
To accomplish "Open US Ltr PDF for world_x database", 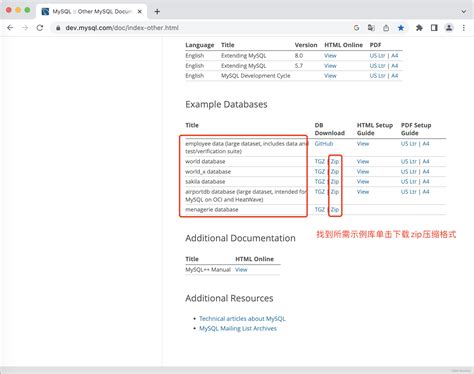I will click(409, 172).
